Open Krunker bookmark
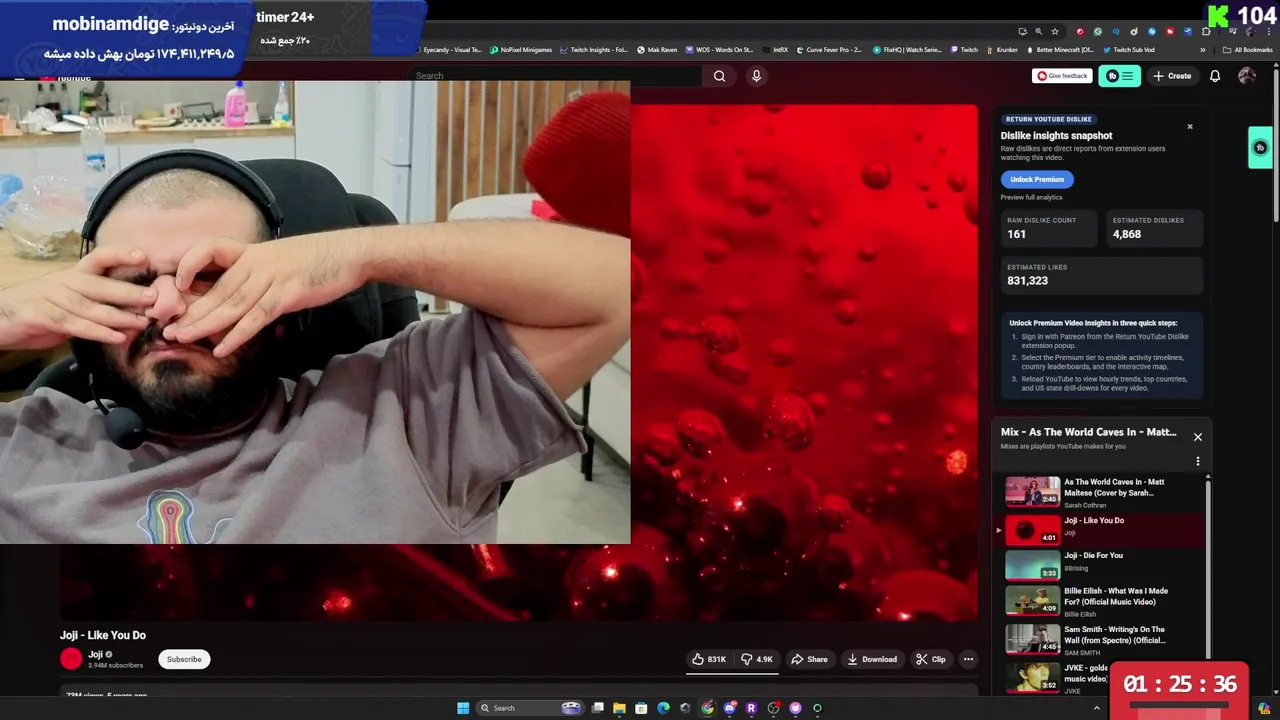Screen dimensions: 1280x720 [1001, 50]
